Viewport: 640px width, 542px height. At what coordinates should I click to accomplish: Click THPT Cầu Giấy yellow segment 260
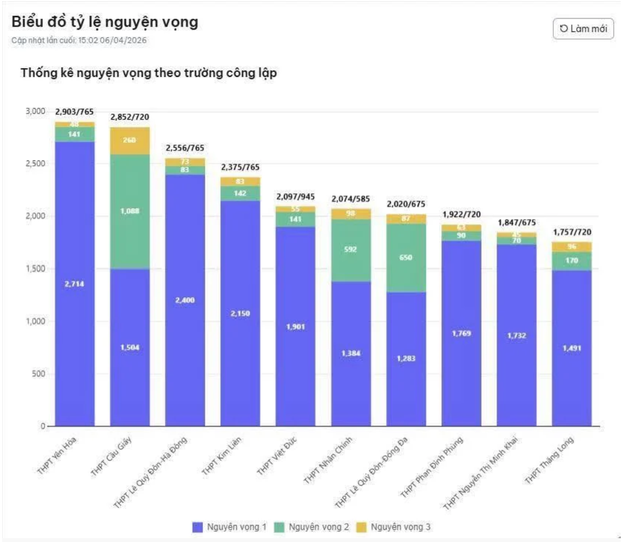tap(130, 141)
